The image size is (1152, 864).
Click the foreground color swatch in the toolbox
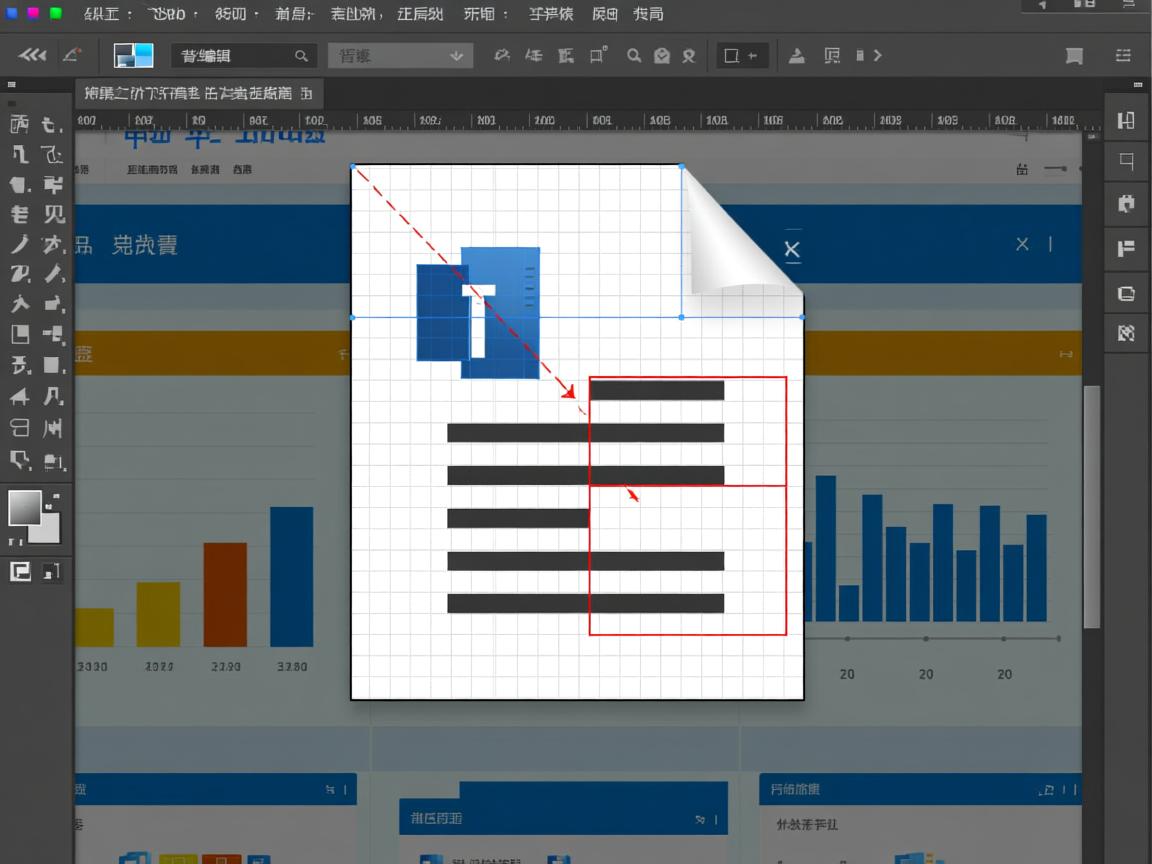pos(25,507)
